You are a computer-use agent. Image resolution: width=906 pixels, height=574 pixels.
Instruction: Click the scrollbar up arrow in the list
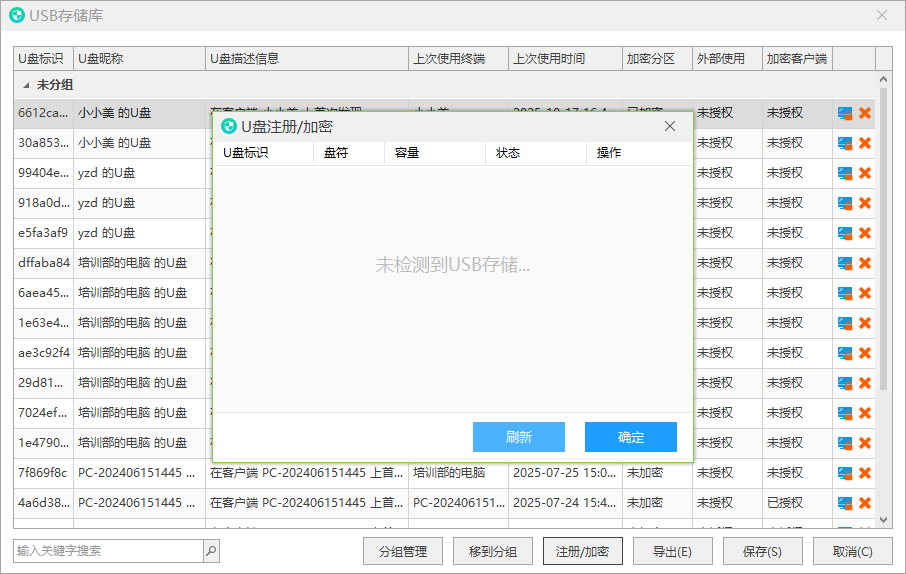(883, 78)
